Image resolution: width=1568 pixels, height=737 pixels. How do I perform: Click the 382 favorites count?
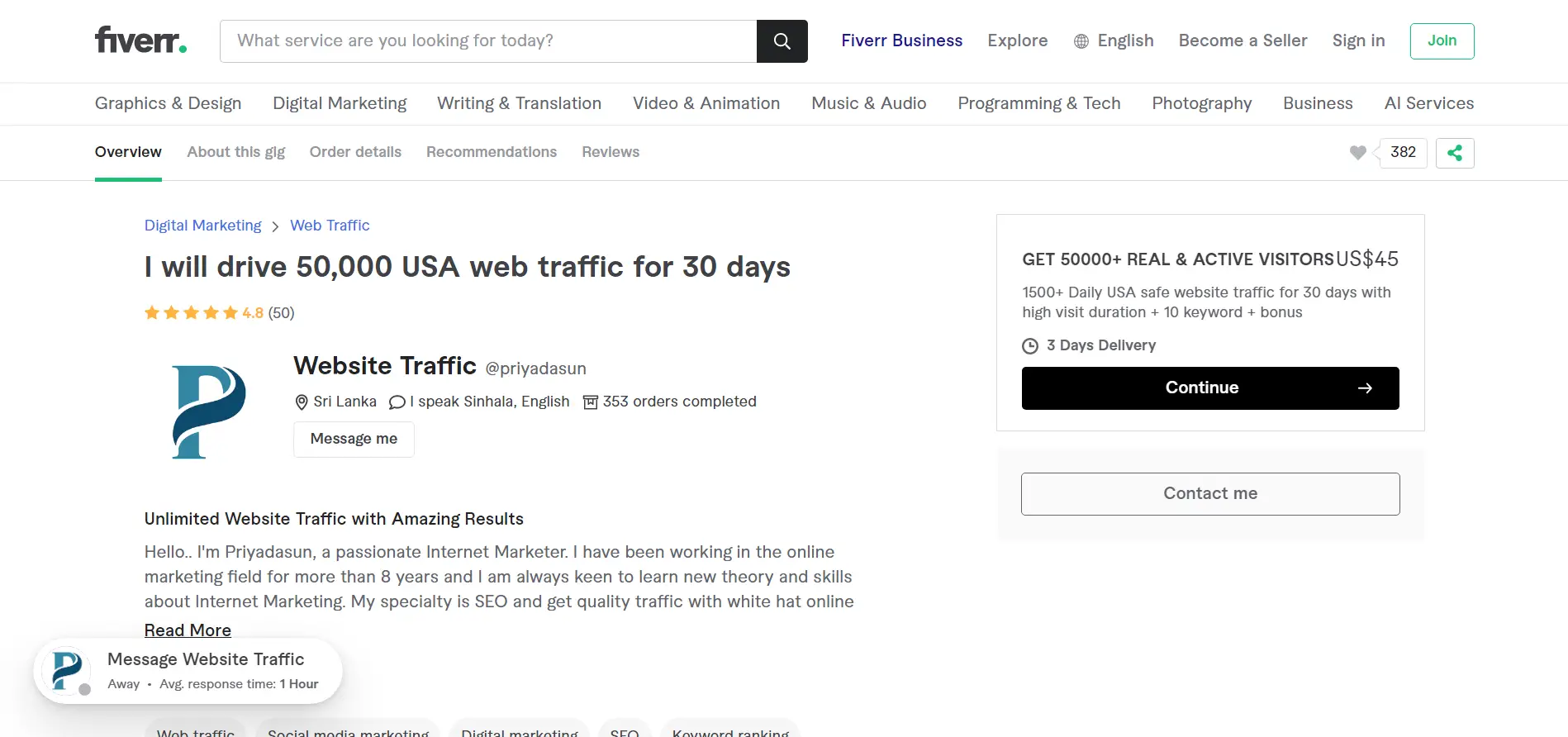coord(1403,153)
